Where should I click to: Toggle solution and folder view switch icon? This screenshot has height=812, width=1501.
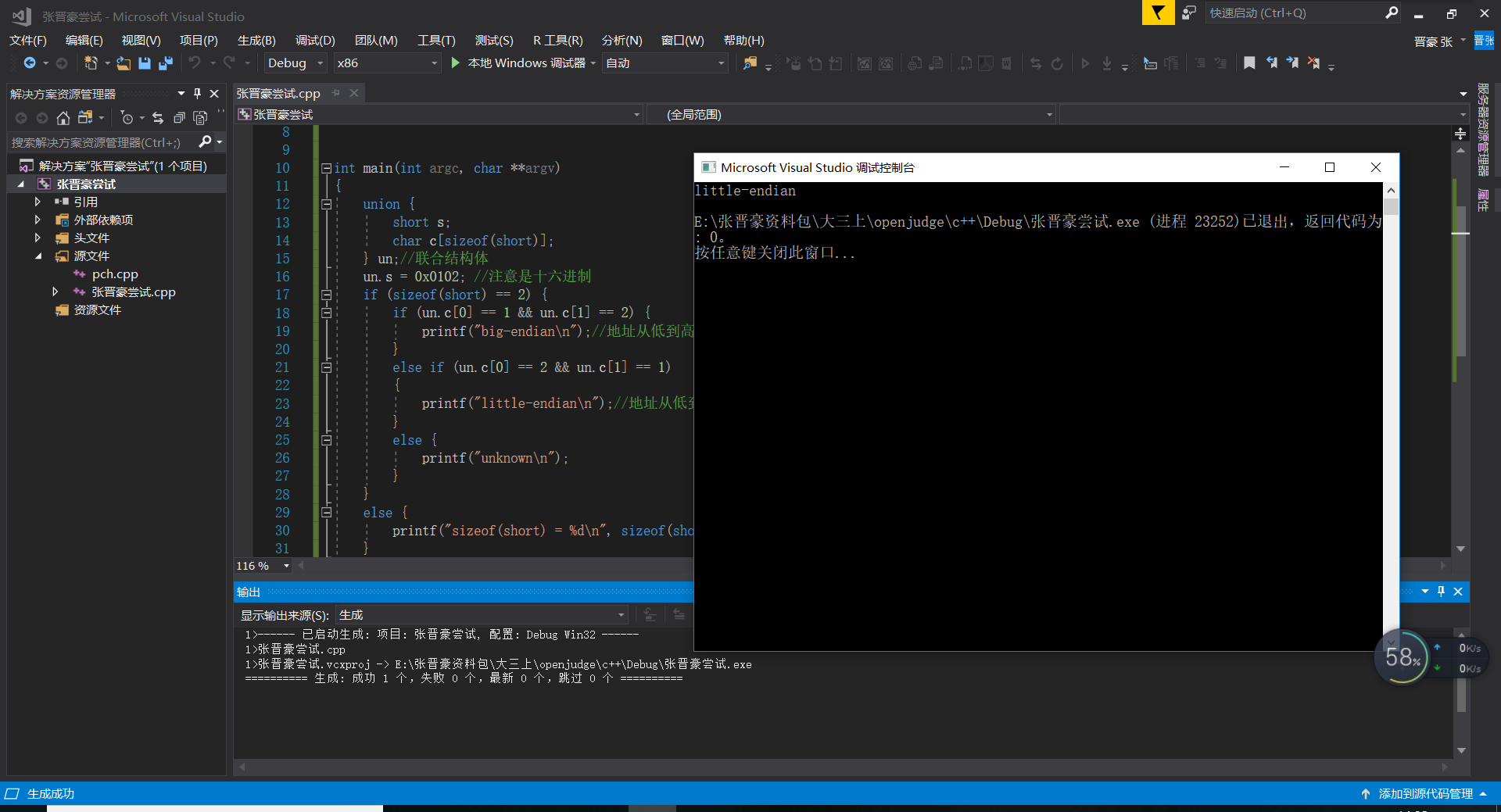[x=85, y=118]
